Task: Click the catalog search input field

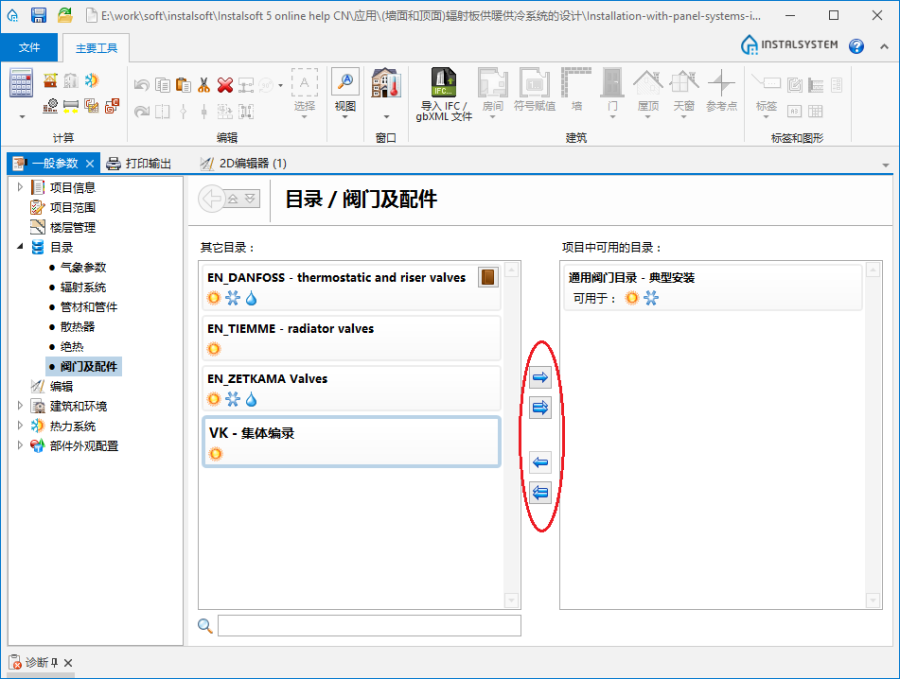Action: [x=369, y=626]
